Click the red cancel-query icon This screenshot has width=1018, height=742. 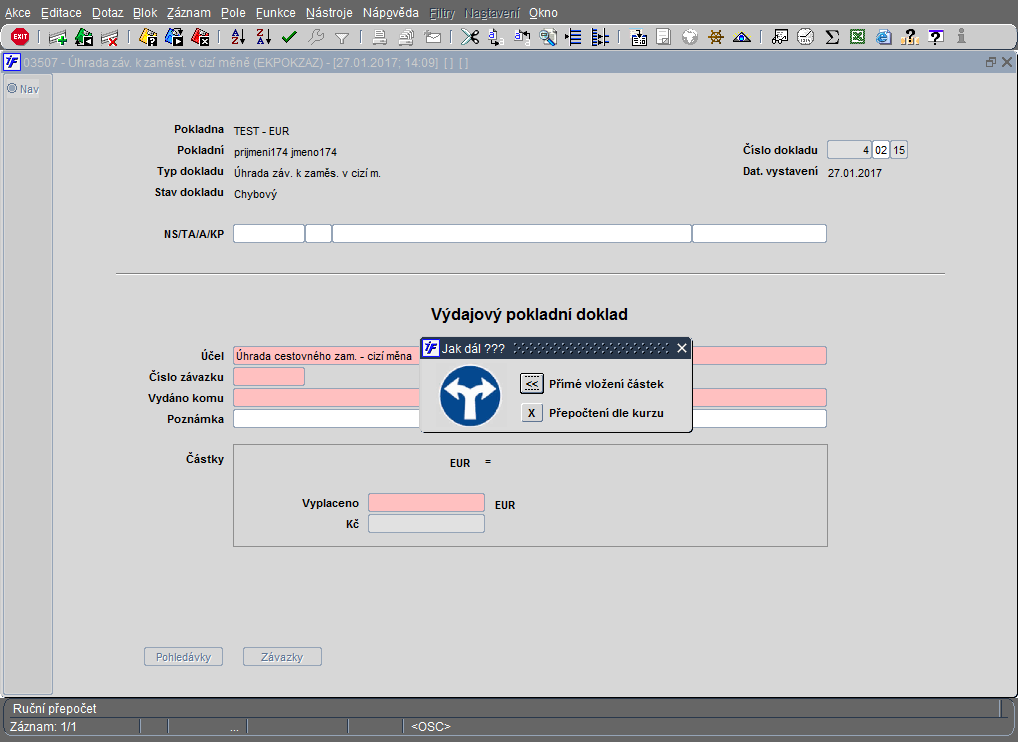(200, 38)
